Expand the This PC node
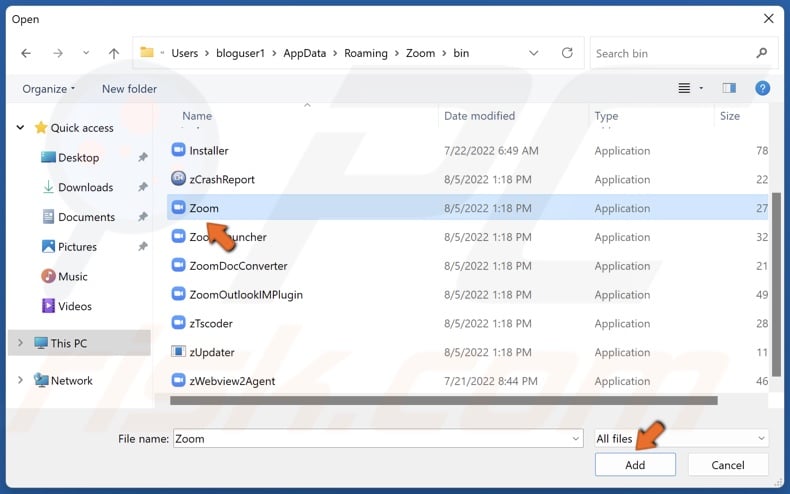The image size is (790, 494). [x=20, y=343]
